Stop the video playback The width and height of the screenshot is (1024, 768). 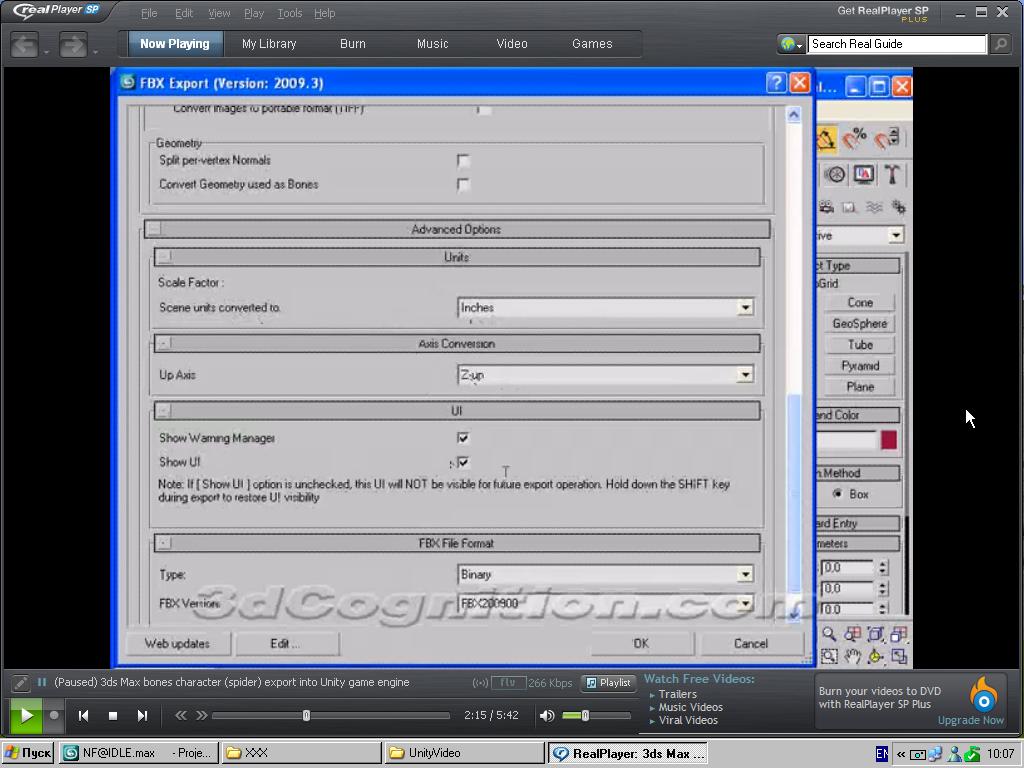click(112, 716)
